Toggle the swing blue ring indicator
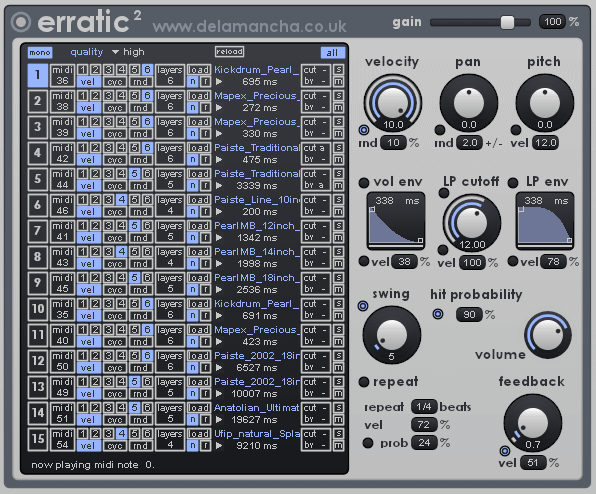This screenshot has width=596, height=494. tap(363, 306)
